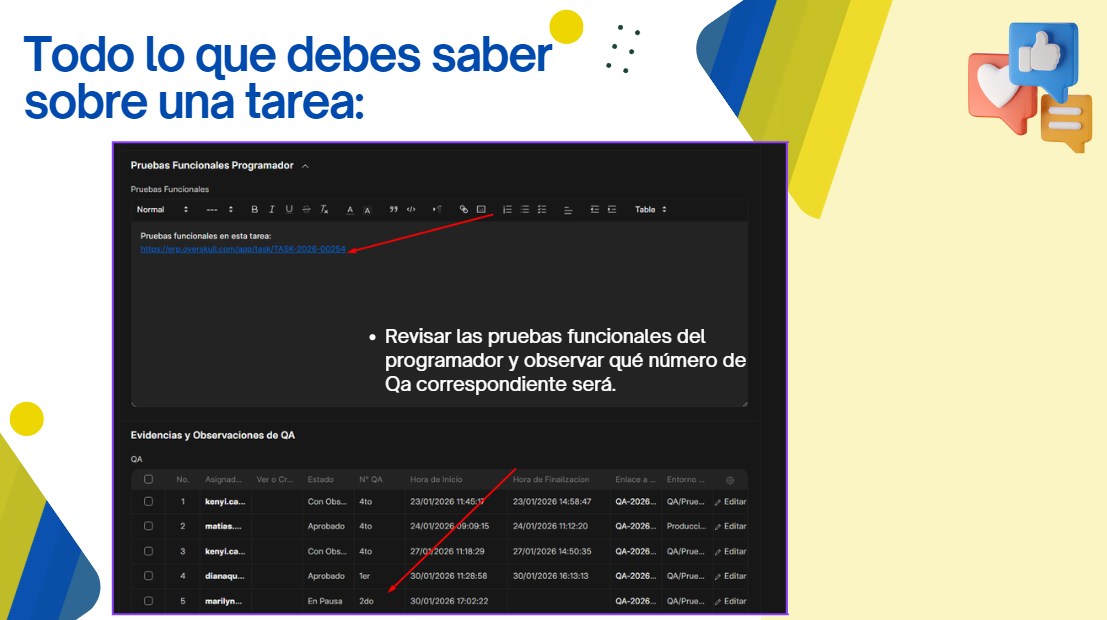Open the Table dropdown in editor toolbar
1107x620 pixels.
click(x=650, y=210)
